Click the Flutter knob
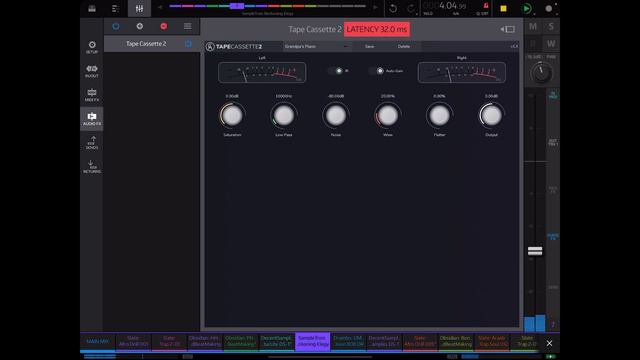 coord(440,116)
